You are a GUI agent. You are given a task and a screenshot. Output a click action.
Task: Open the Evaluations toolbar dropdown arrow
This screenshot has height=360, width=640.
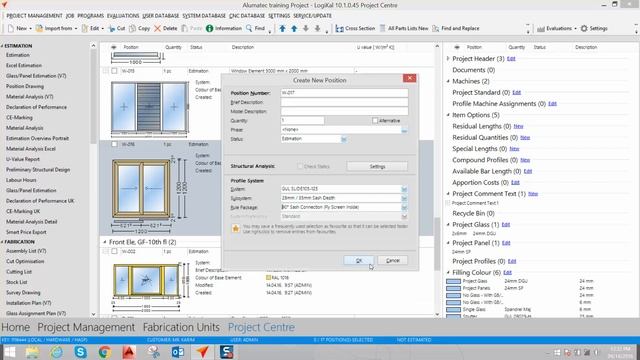(x=575, y=29)
